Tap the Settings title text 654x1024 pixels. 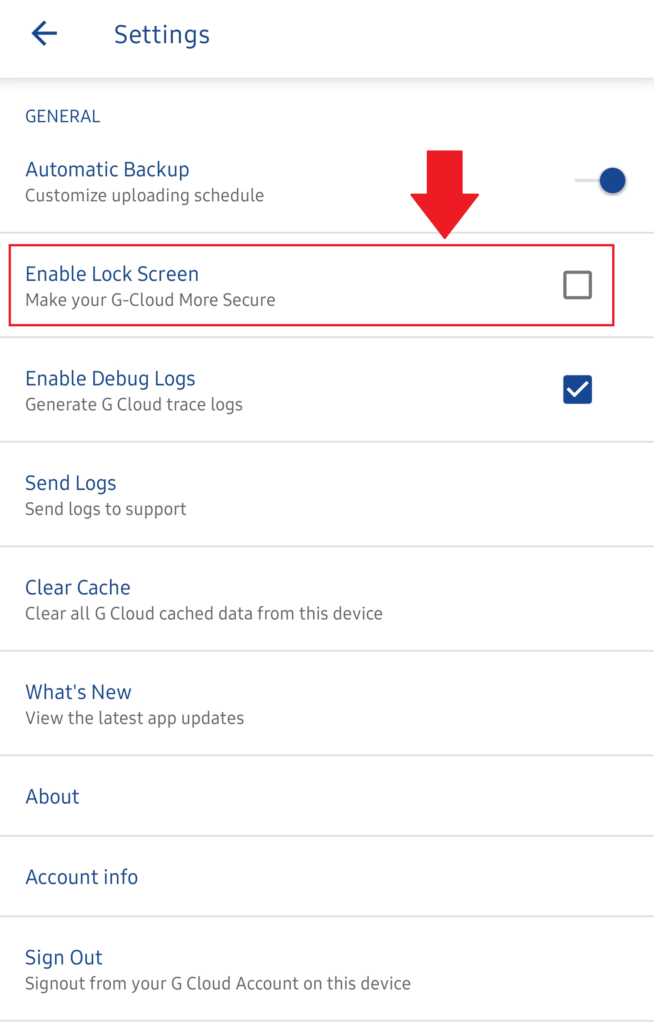[x=161, y=34]
